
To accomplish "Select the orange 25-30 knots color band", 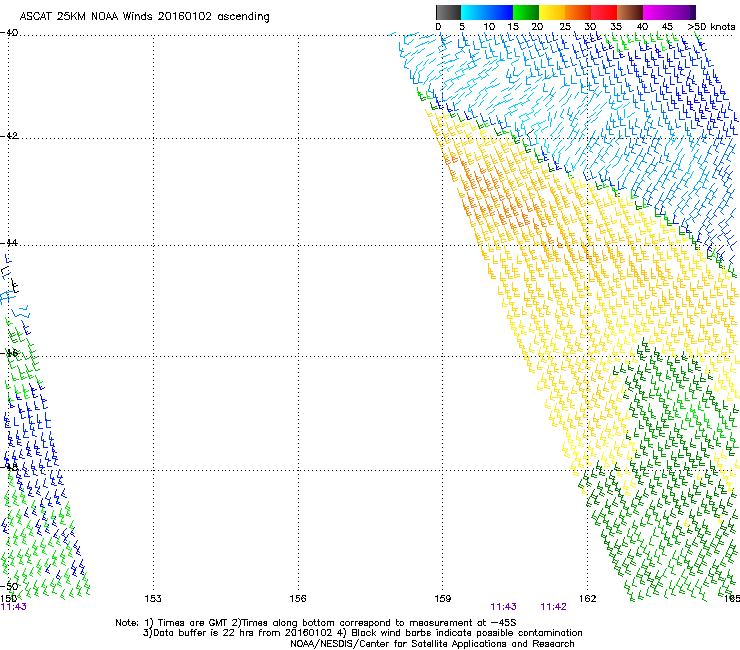I will tap(578, 12).
